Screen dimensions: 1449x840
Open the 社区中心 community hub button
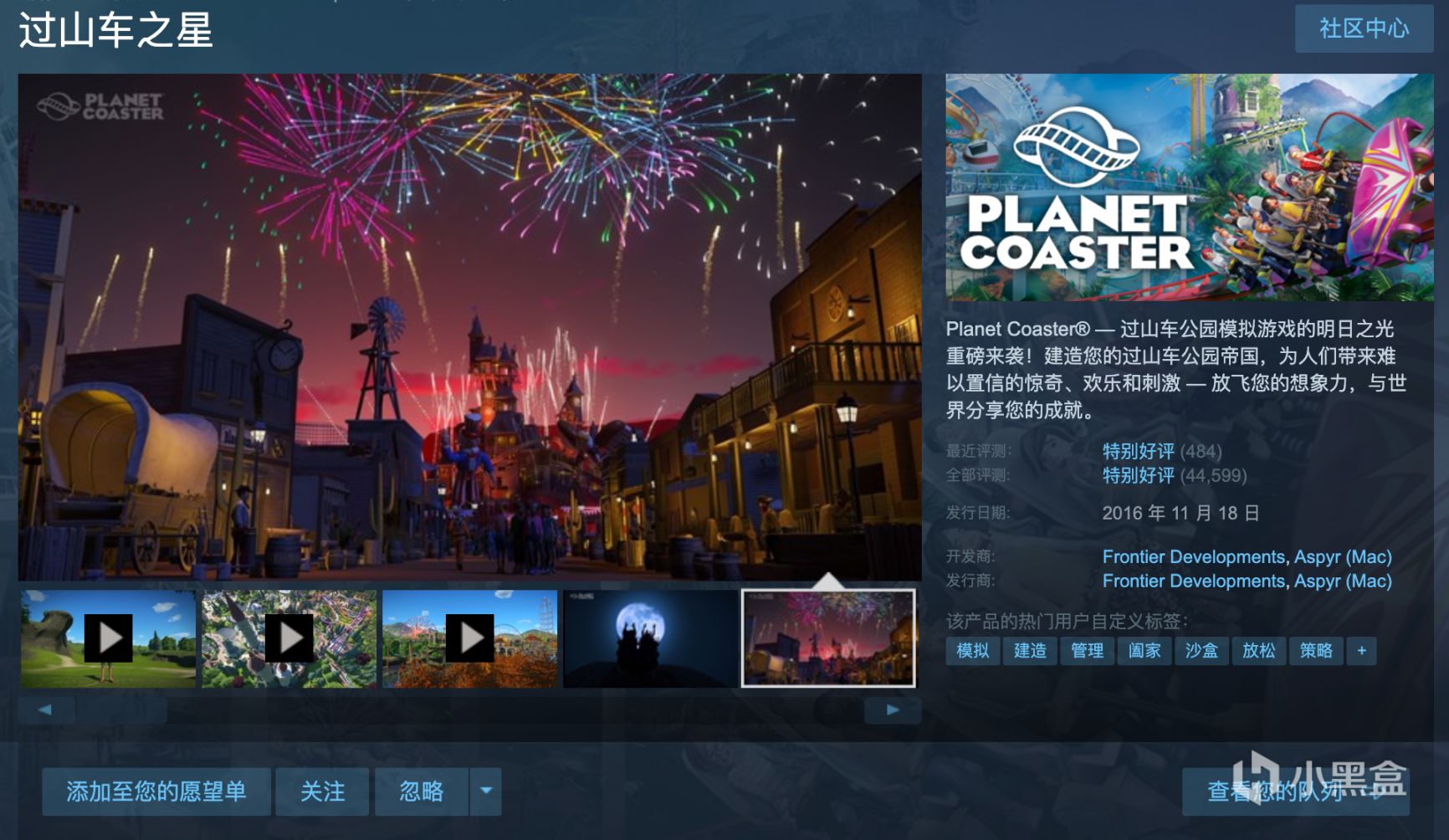click(1364, 28)
